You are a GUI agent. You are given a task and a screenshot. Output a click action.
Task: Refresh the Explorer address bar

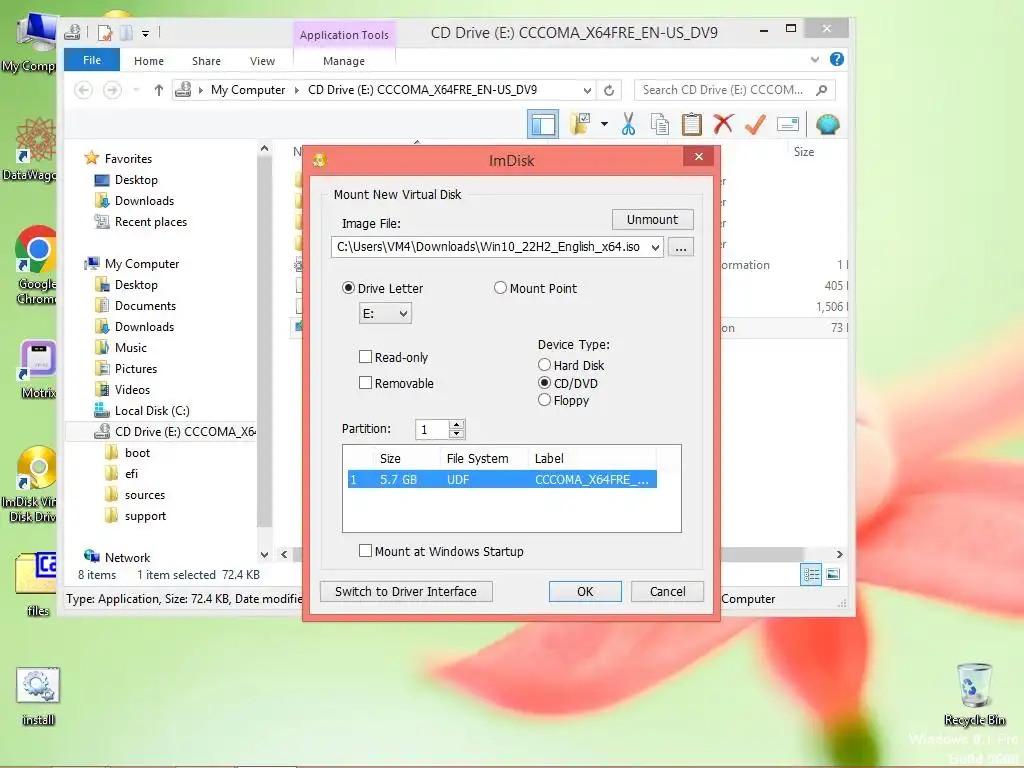[609, 90]
